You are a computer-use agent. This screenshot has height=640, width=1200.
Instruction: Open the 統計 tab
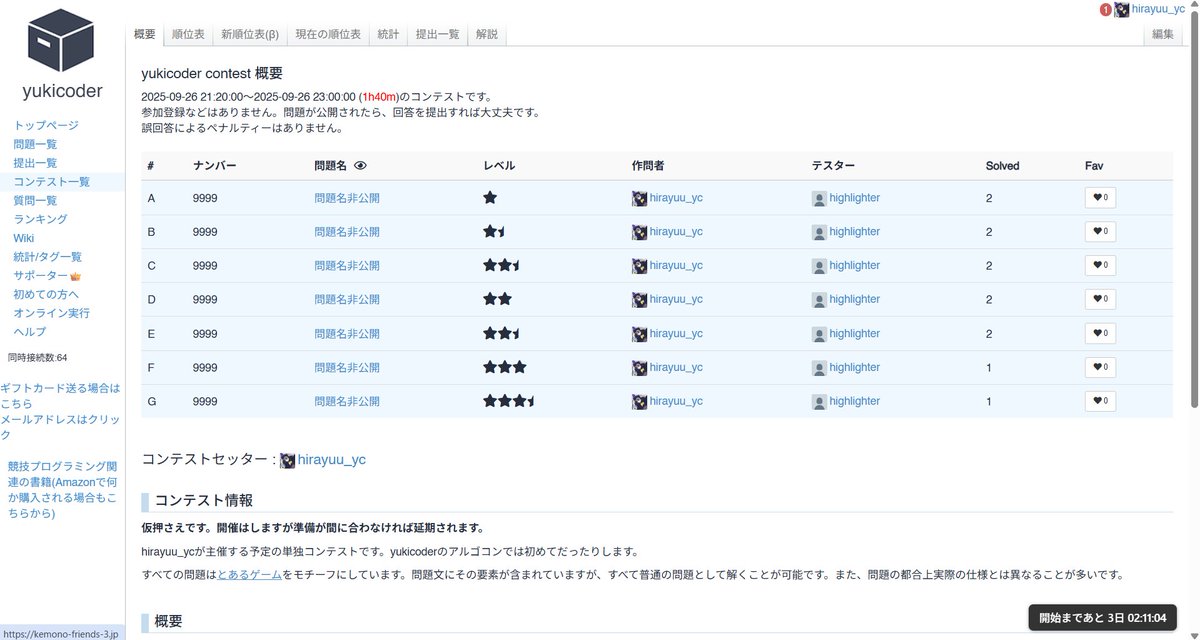pyautogui.click(x=388, y=34)
